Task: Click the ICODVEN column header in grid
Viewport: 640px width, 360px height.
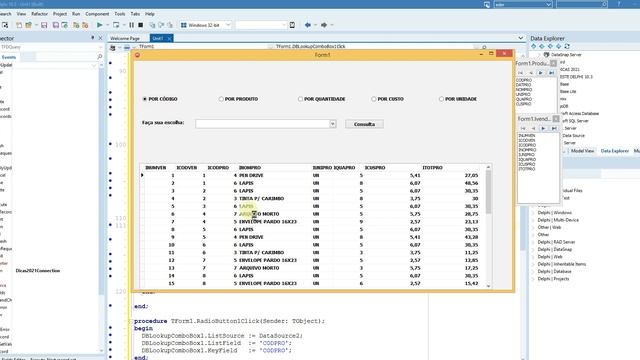Action: 187,168
